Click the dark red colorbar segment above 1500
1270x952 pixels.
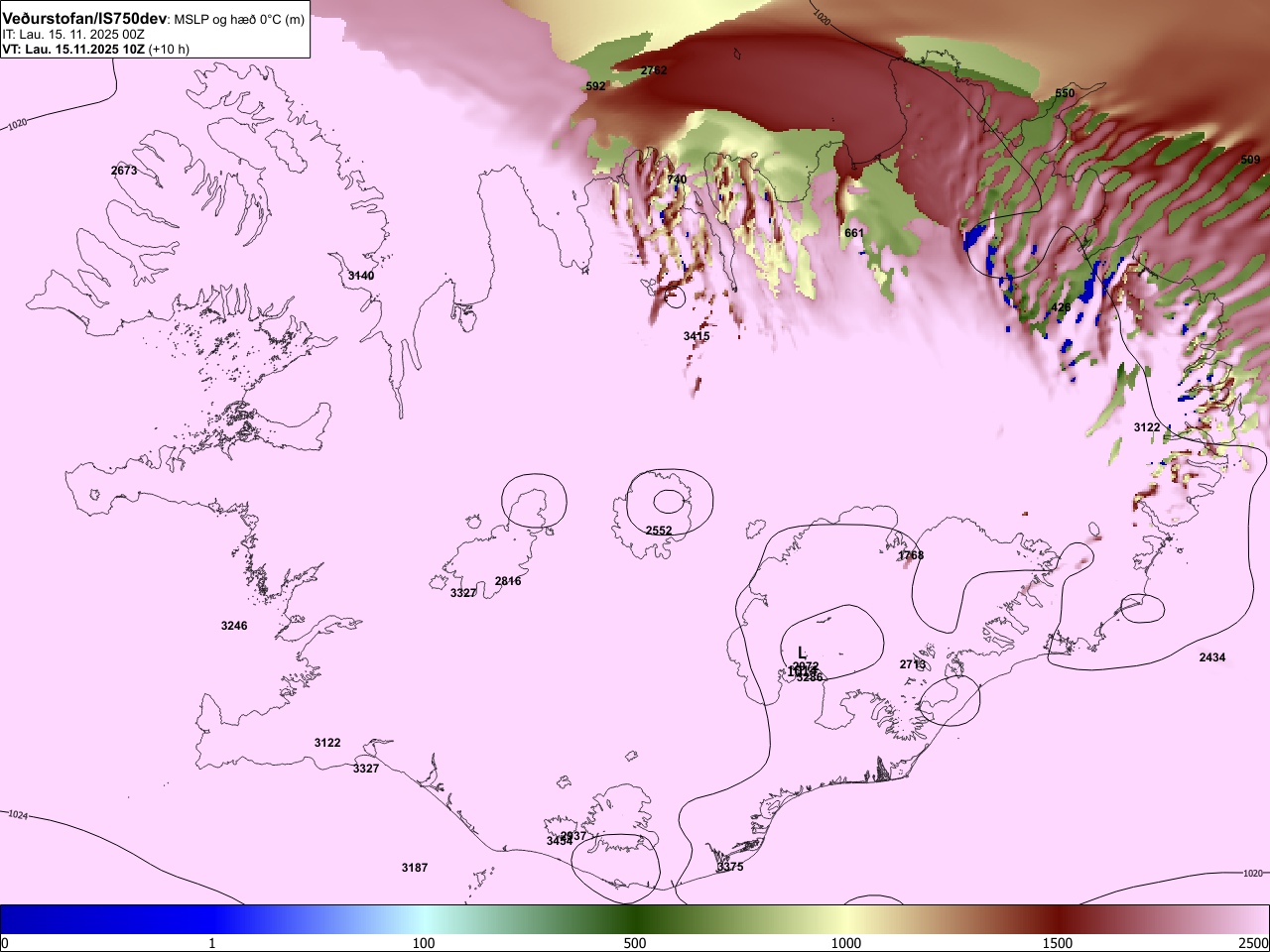point(1058,919)
